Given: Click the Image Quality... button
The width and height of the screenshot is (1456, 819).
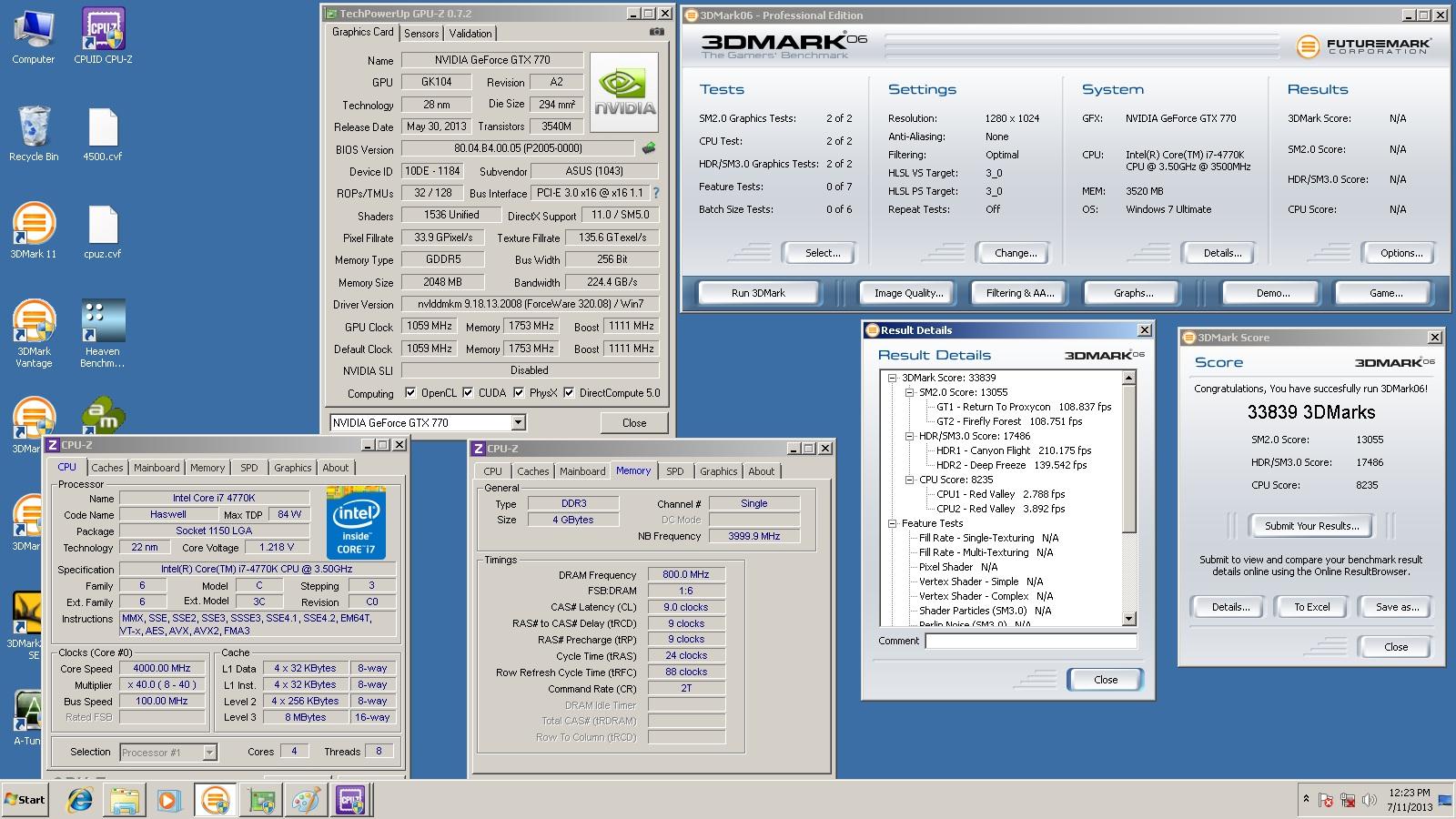Looking at the screenshot, I should point(907,293).
